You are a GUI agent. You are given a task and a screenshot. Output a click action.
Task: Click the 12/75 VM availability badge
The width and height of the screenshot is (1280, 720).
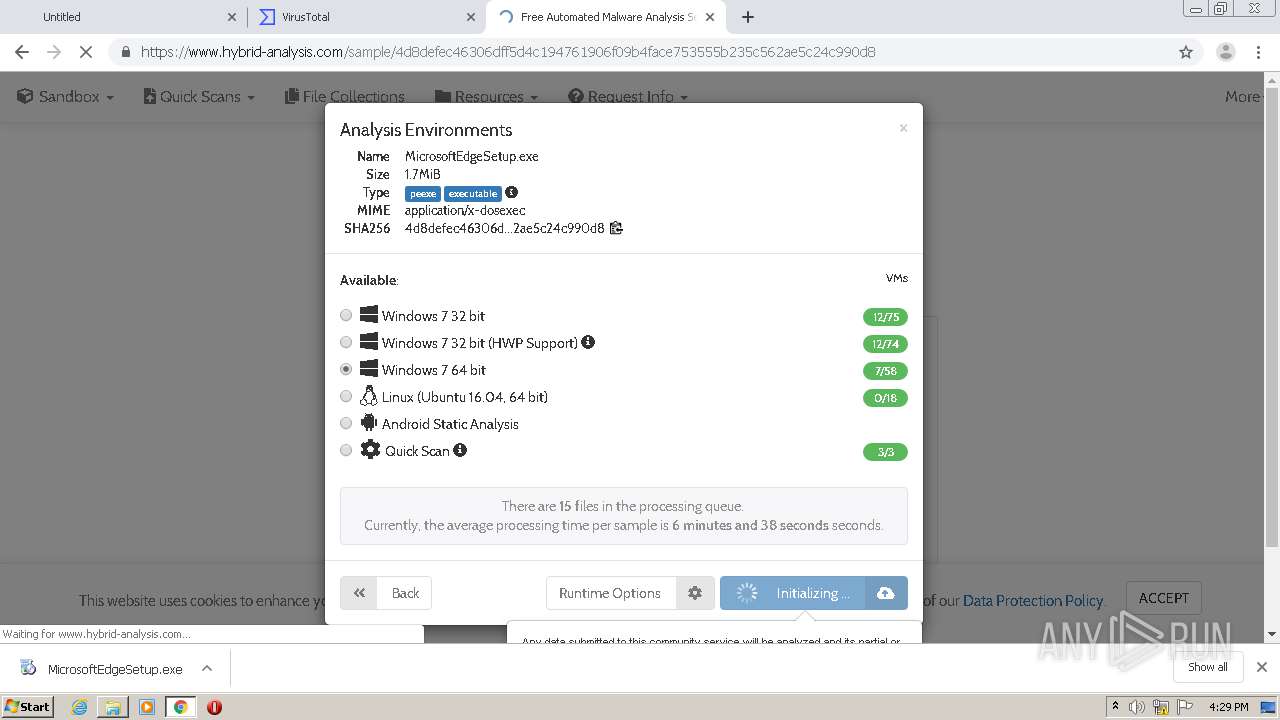click(x=885, y=317)
